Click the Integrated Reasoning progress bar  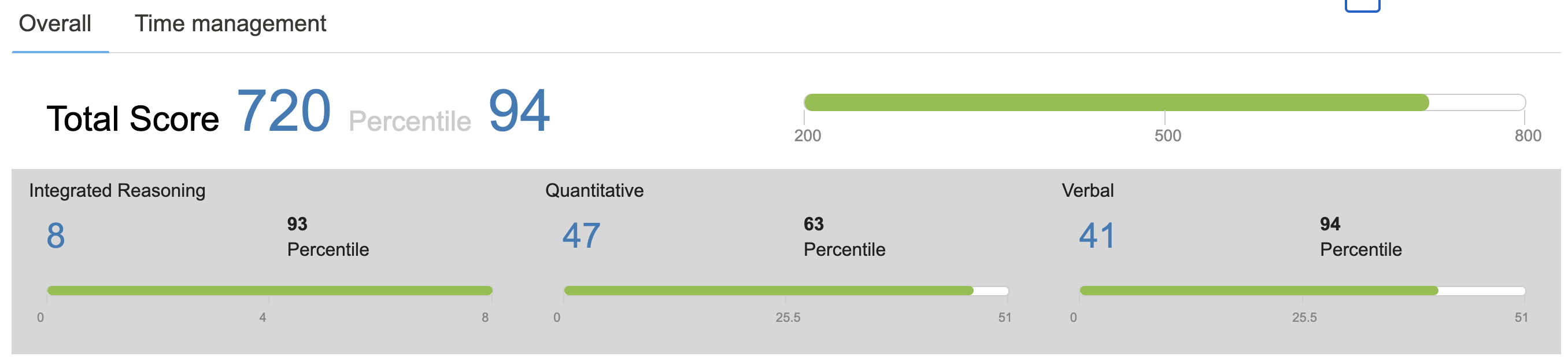point(269,291)
